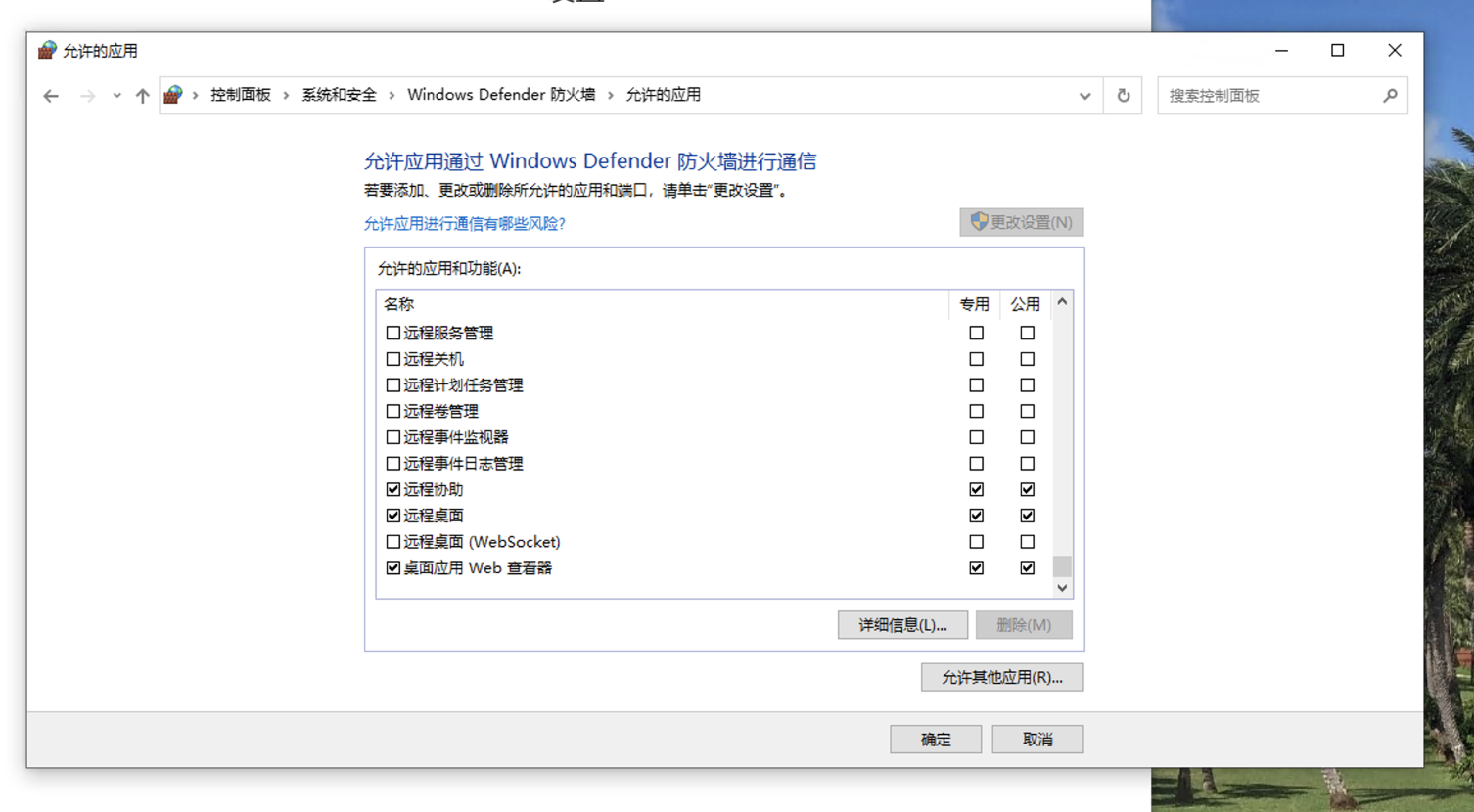Click 删除(M) button

tap(1024, 625)
